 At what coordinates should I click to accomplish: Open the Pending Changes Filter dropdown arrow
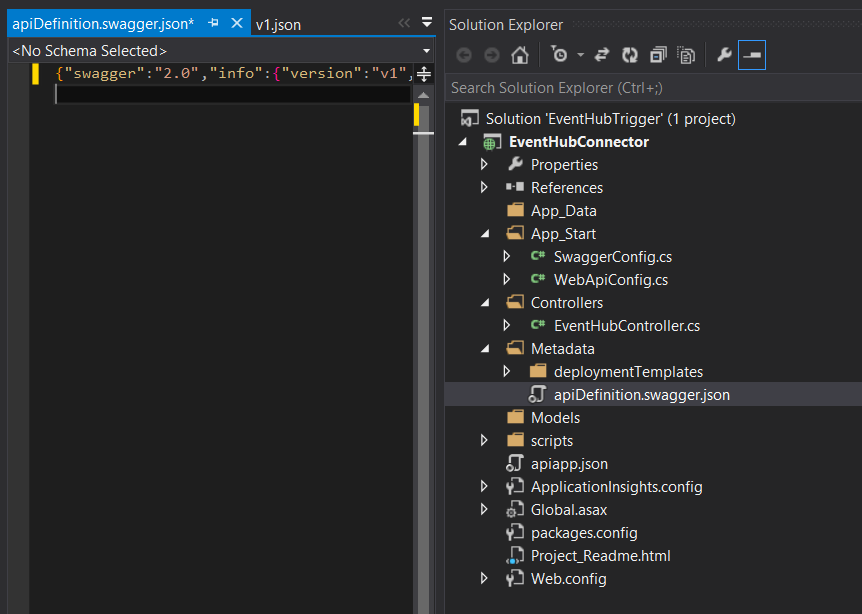point(580,56)
